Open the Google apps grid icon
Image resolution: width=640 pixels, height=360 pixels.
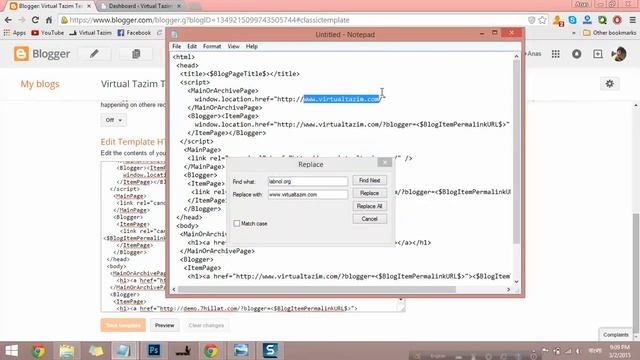tap(556, 54)
